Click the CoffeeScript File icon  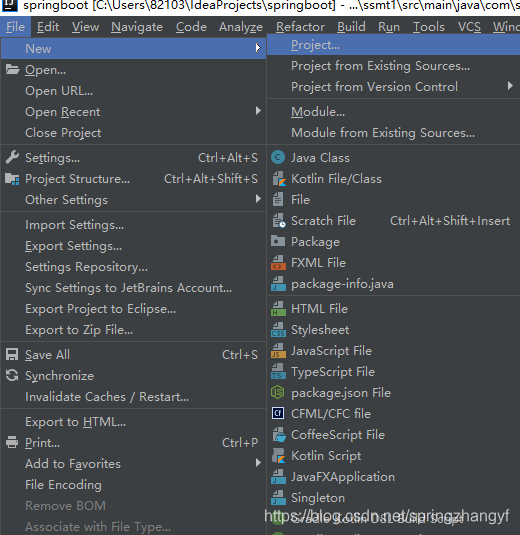(x=278, y=435)
